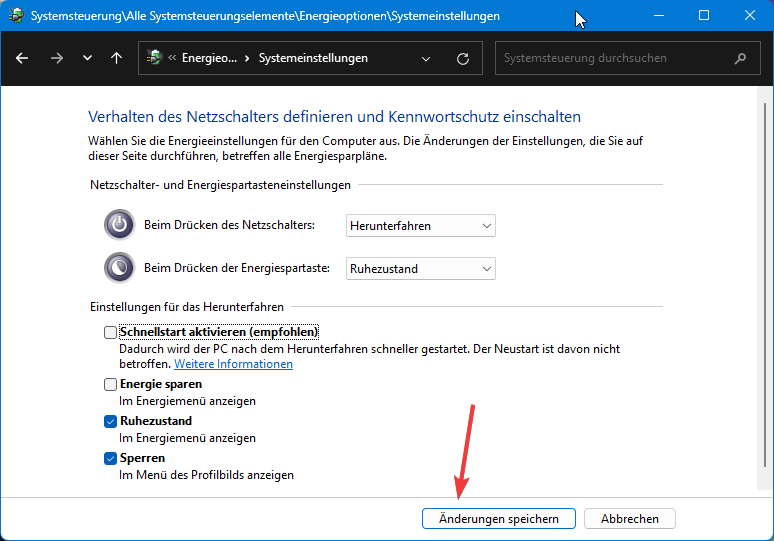The image size is (774, 541).
Task: Click the Netzschalter- und Energiespartasteneinstellungen section label
Action: (220, 185)
